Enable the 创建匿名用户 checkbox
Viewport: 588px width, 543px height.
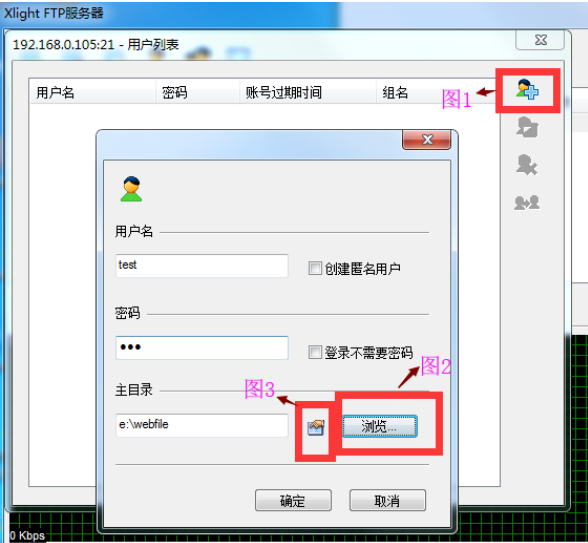tap(315, 268)
